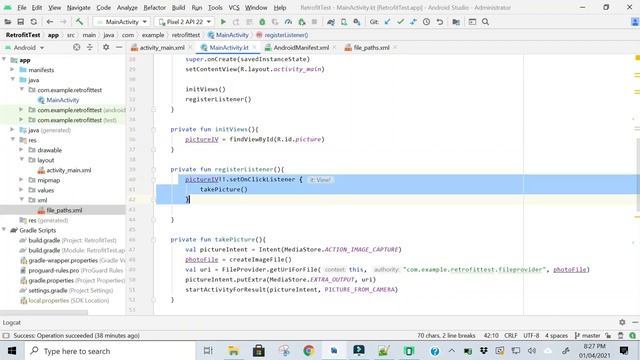Viewport: 640px width, 360px height.
Task: Click the Attach Debugger to Process icon
Action: tap(302, 22)
